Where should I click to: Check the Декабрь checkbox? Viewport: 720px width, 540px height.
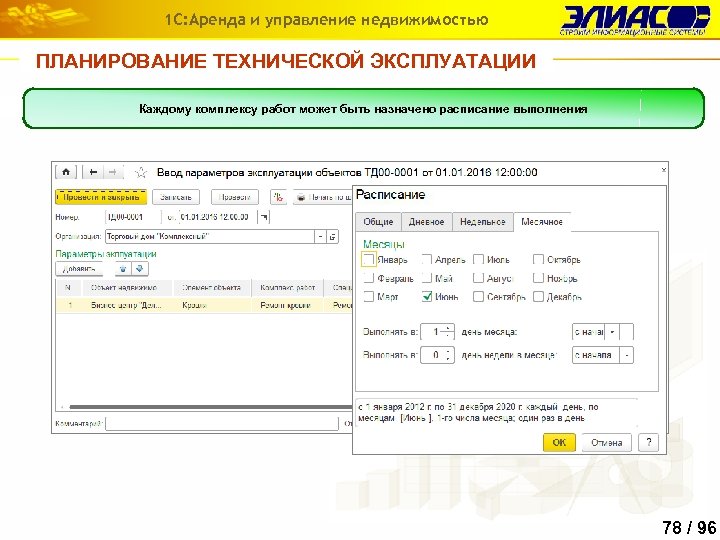click(538, 297)
